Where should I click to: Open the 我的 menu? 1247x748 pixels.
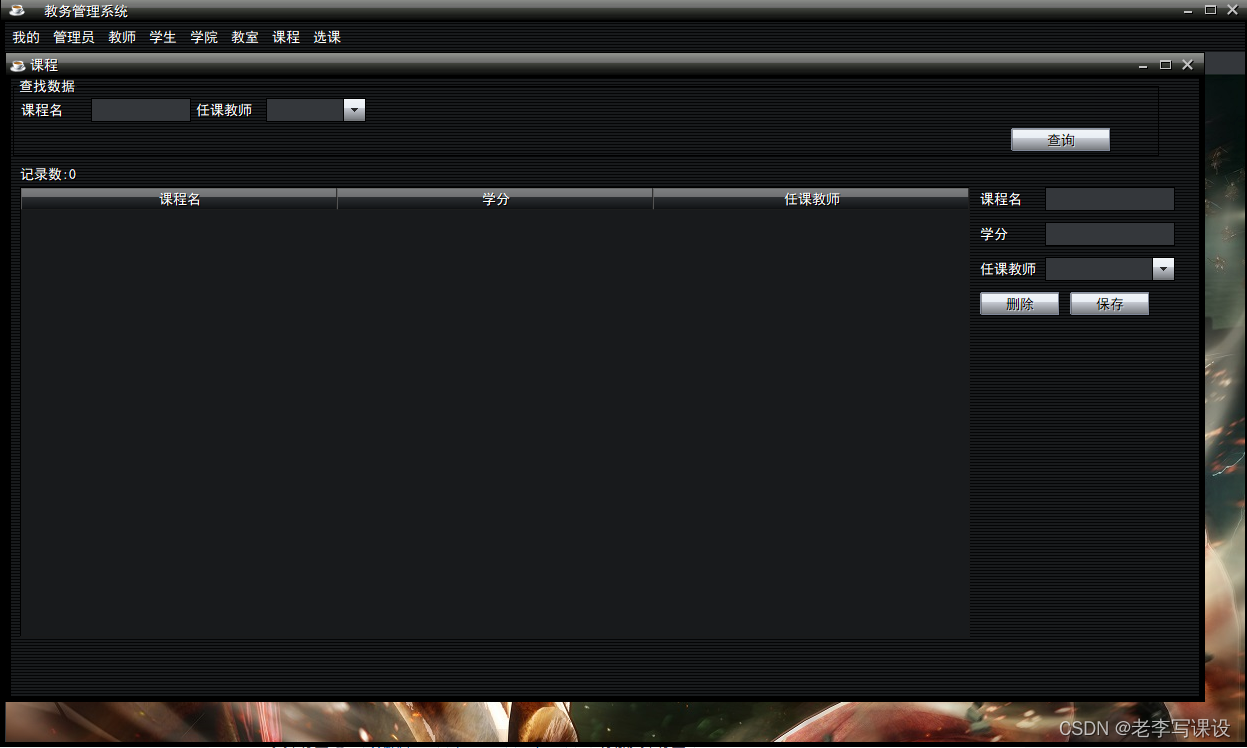click(26, 37)
